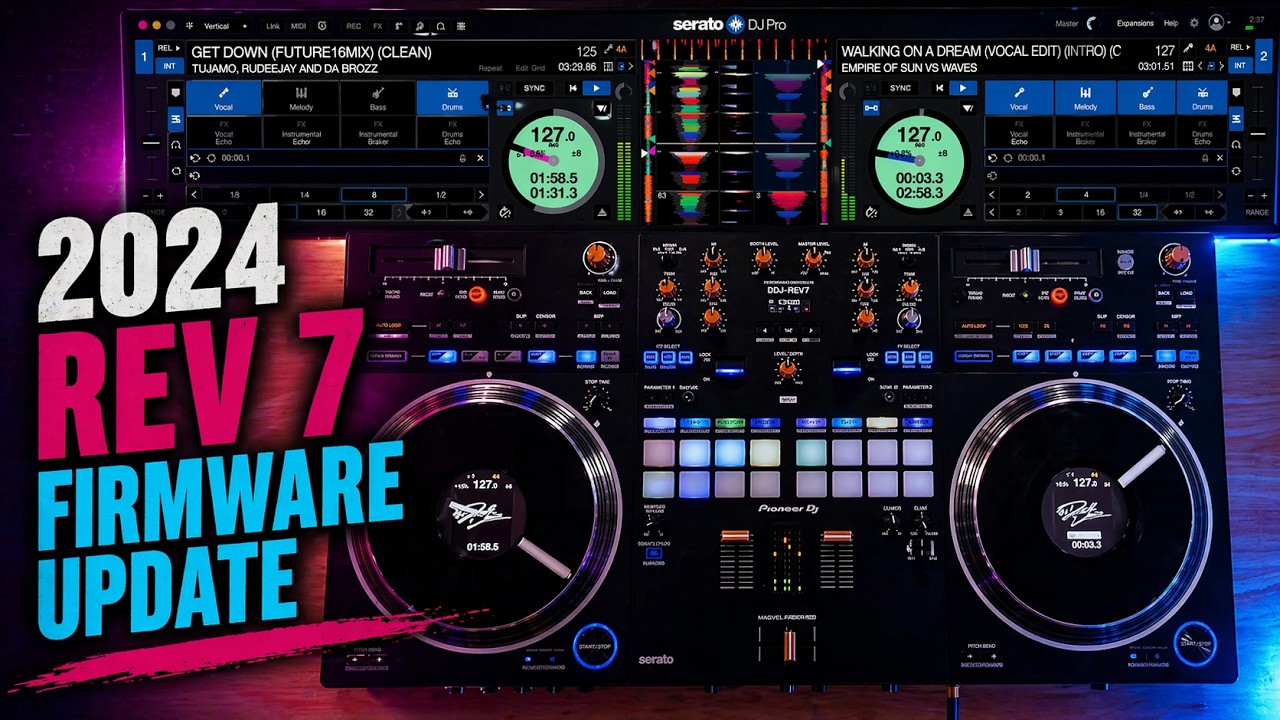Toggle key lock icon on deck 1

click(607, 49)
